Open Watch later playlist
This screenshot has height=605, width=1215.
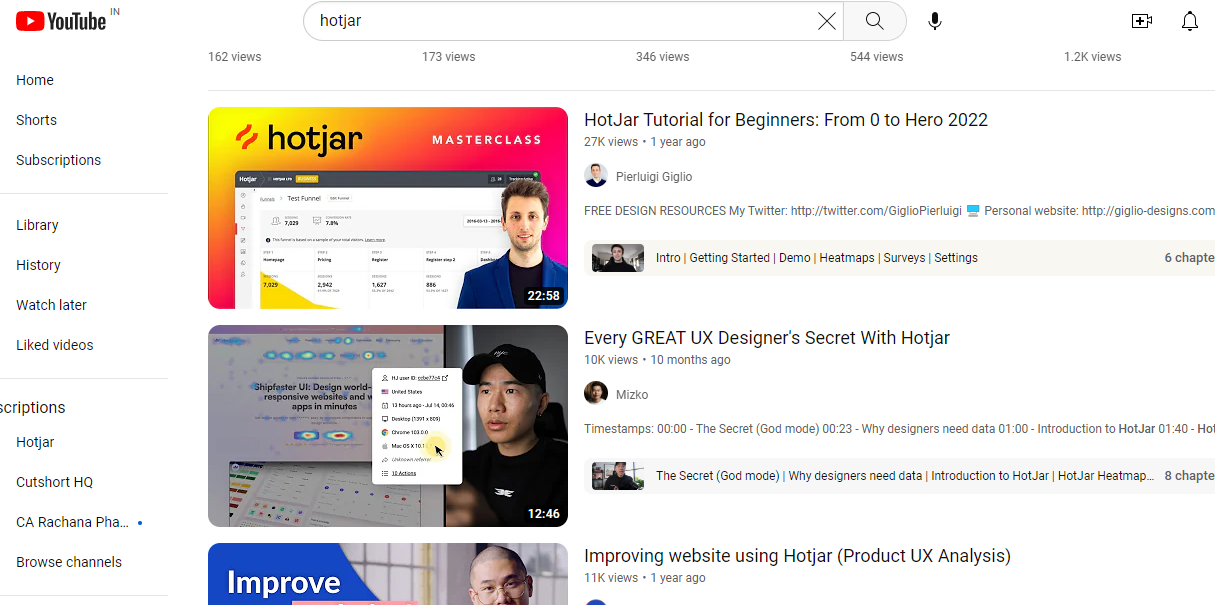(51, 305)
